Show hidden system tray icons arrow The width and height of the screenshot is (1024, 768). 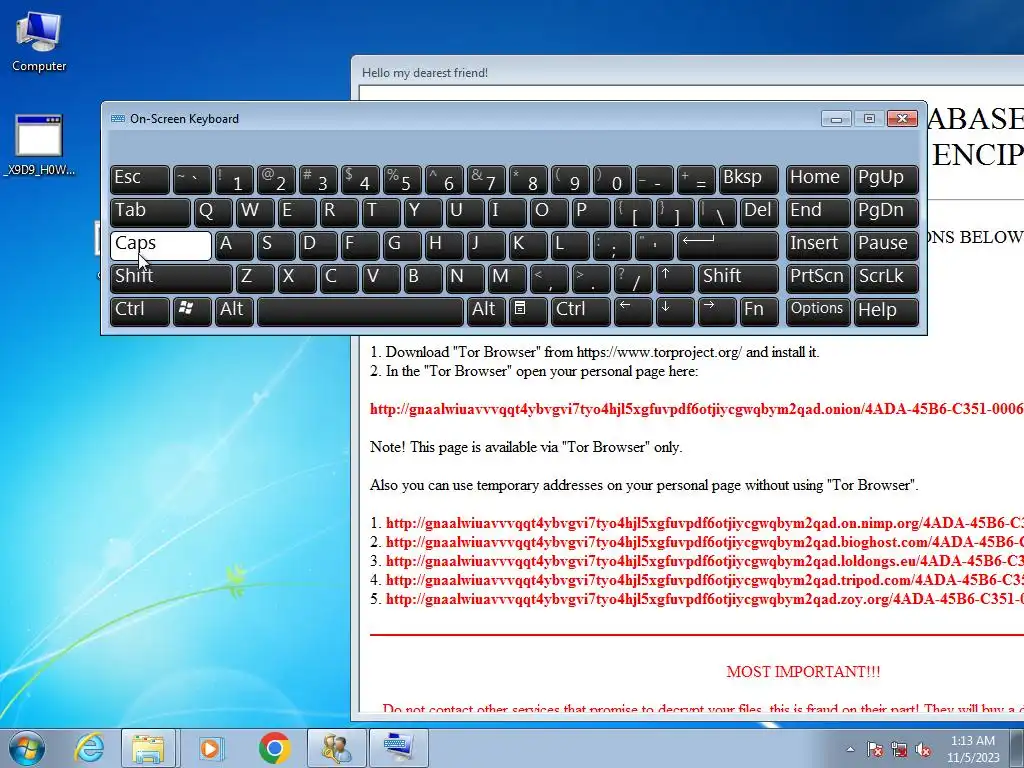tap(850, 749)
